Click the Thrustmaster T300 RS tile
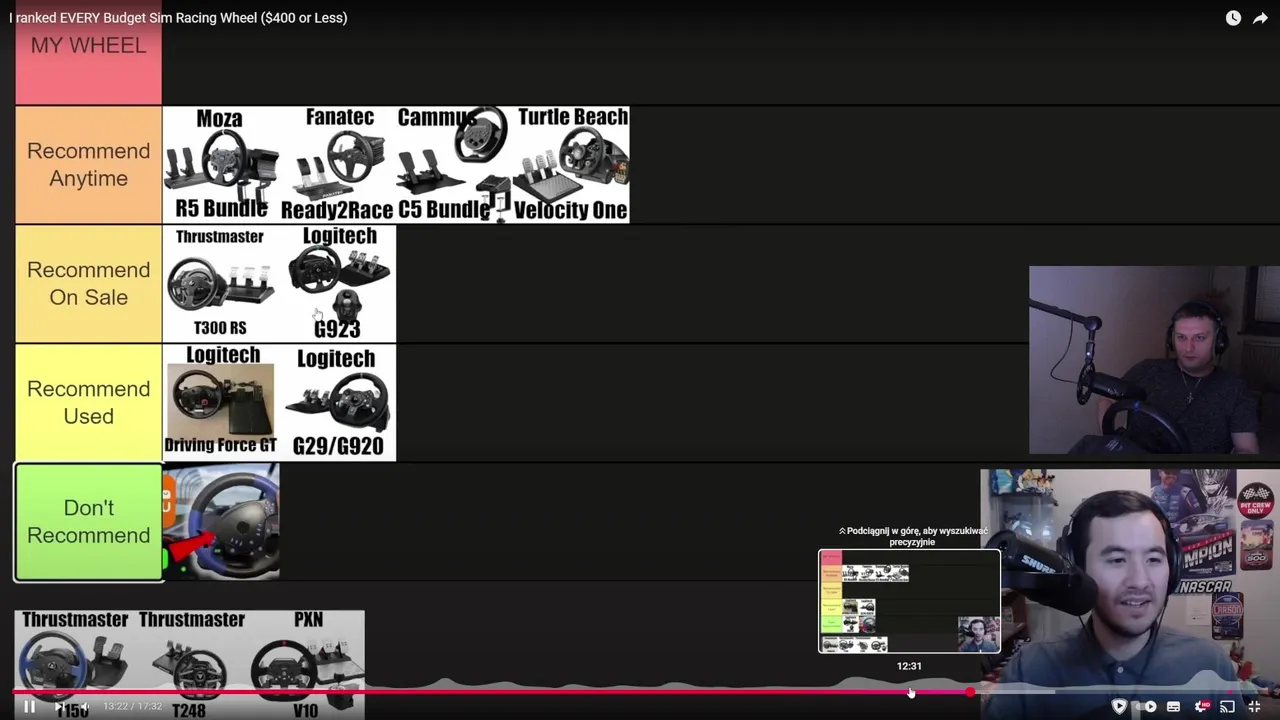Screen dimensions: 1280x720 coord(221,284)
